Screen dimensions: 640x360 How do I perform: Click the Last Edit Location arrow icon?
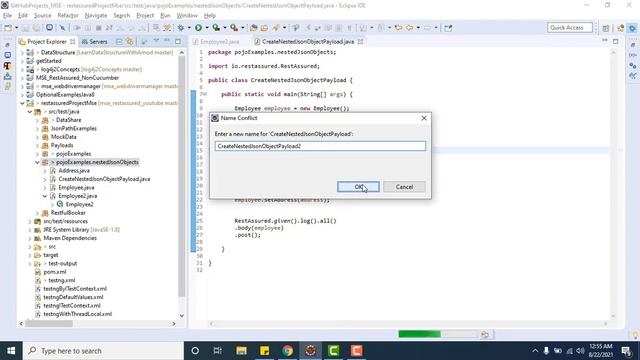(x=398, y=28)
